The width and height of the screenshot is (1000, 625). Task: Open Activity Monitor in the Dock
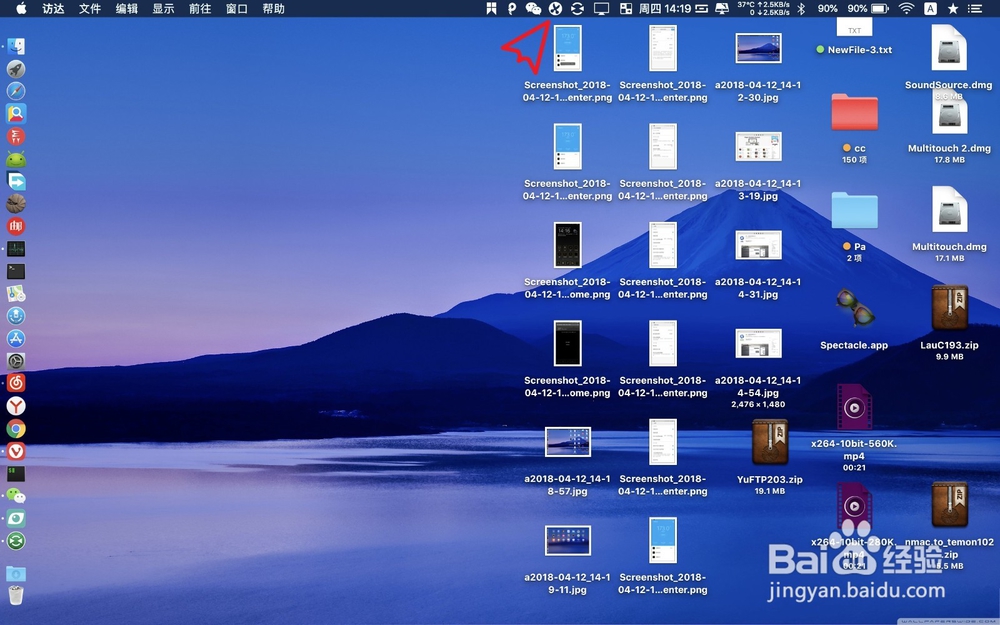pyautogui.click(x=16, y=249)
